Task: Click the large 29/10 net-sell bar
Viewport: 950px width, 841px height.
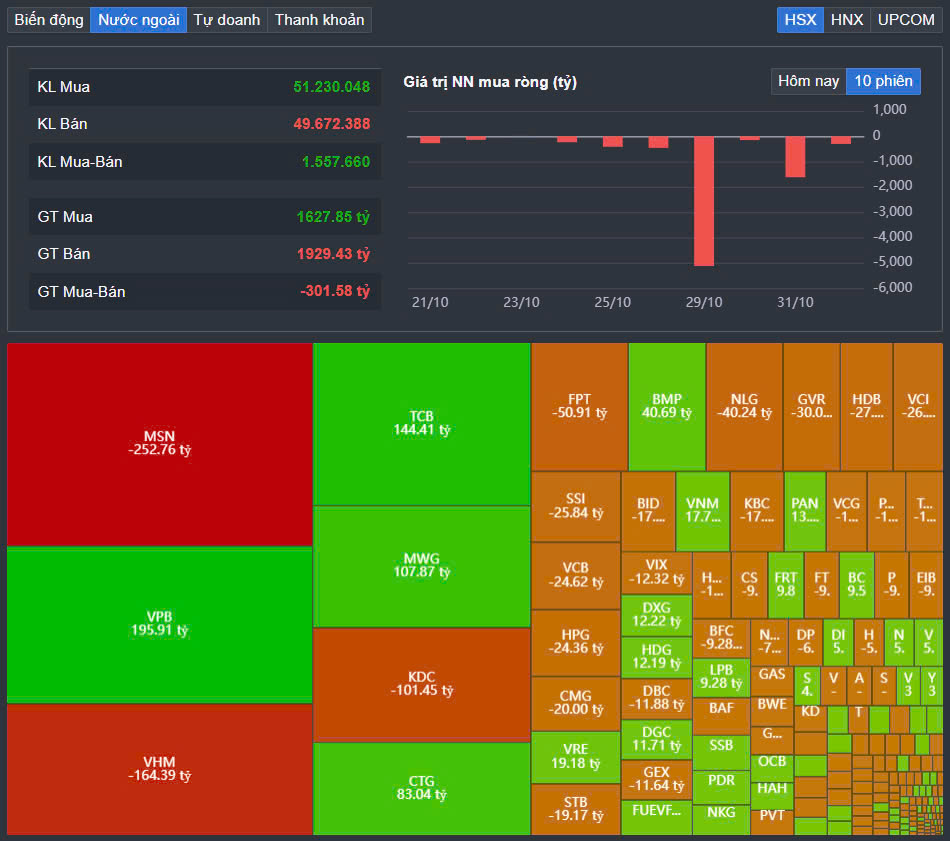Action: click(x=703, y=201)
